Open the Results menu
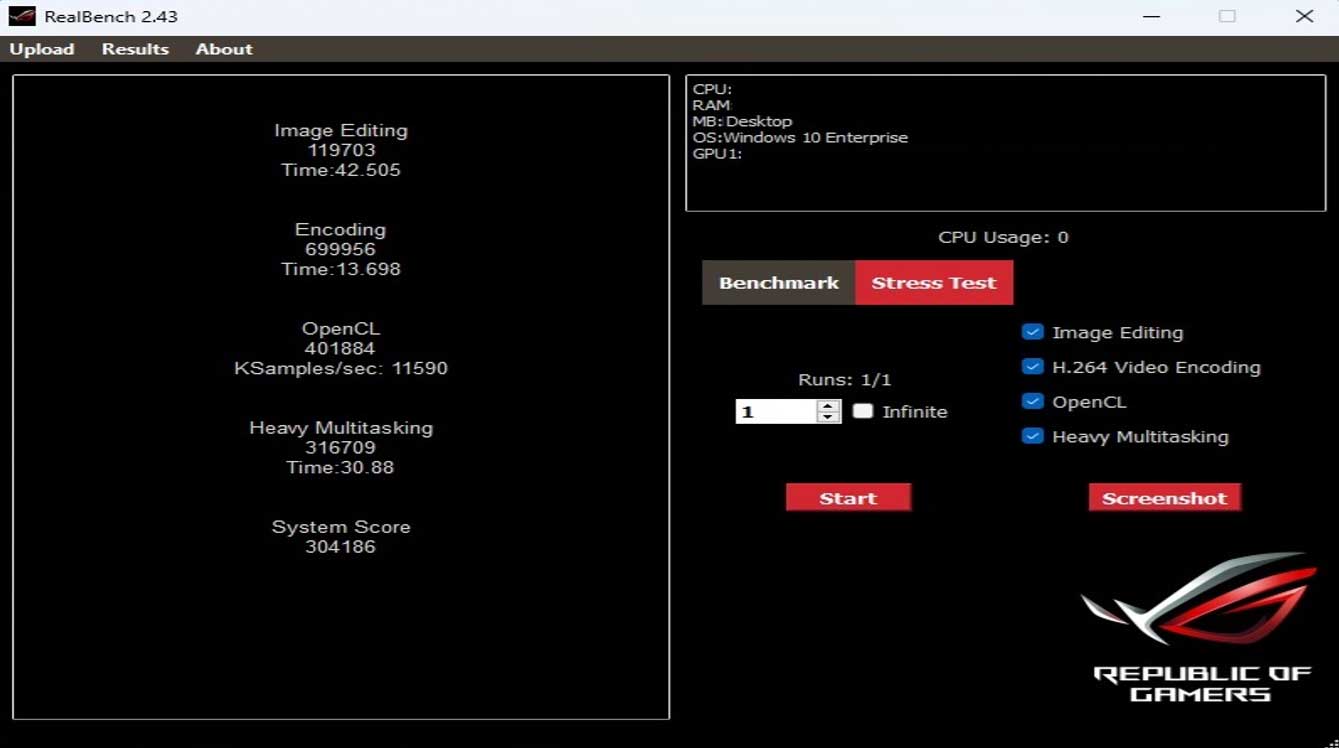This screenshot has height=748, width=1339. pyautogui.click(x=135, y=49)
